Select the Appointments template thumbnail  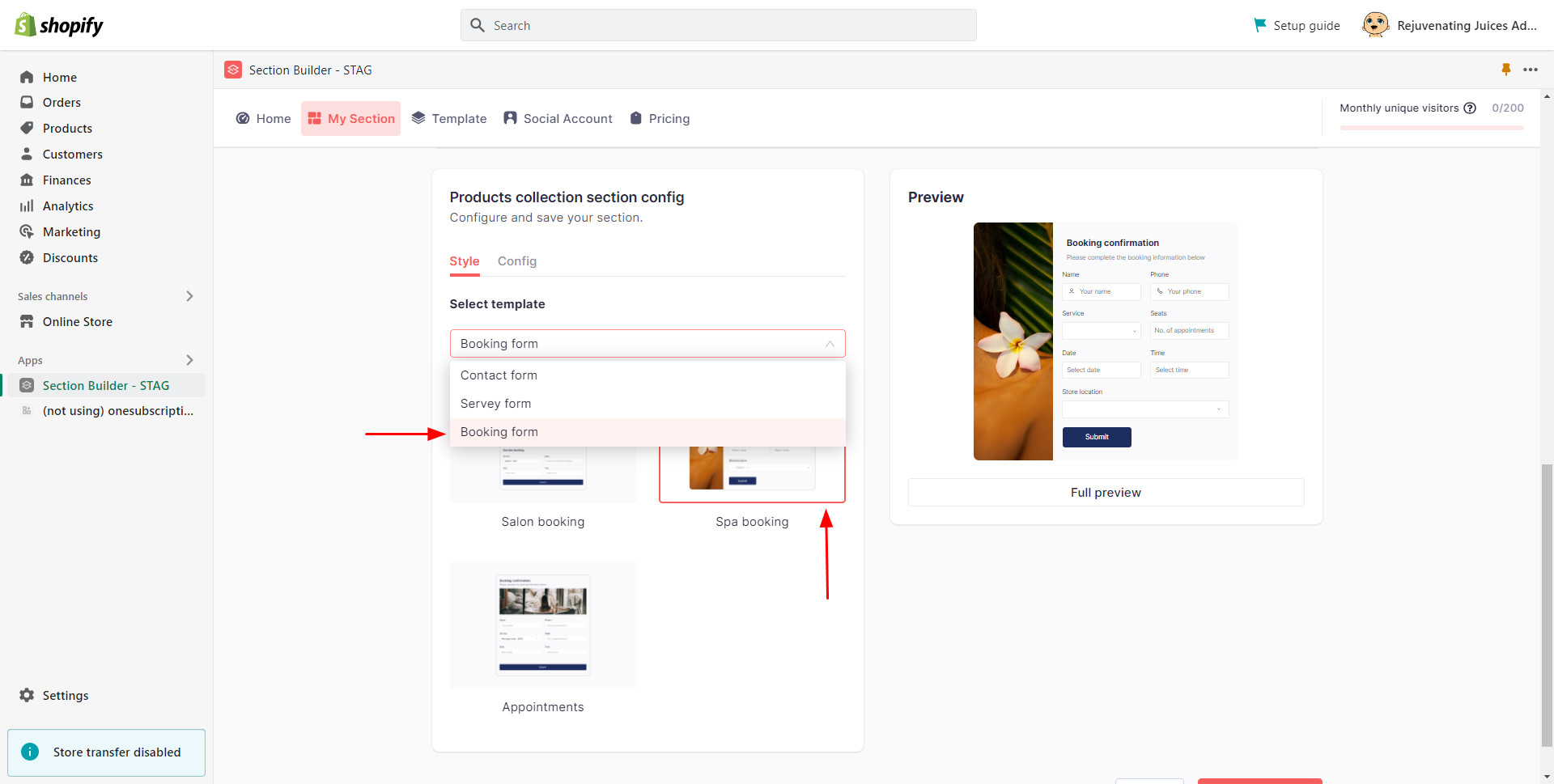pyautogui.click(x=543, y=625)
